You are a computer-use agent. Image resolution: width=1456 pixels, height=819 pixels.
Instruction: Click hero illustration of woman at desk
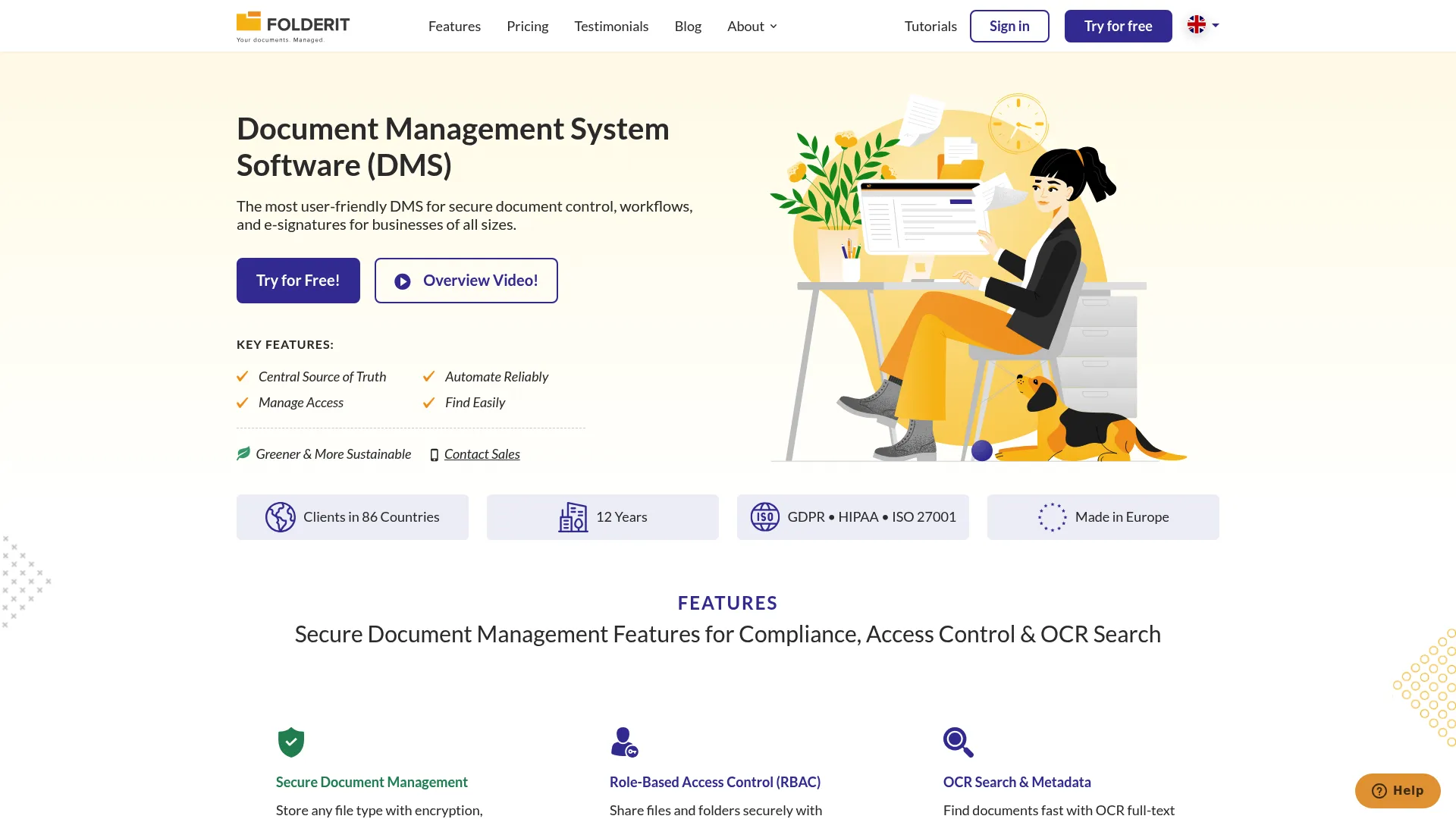(x=978, y=277)
